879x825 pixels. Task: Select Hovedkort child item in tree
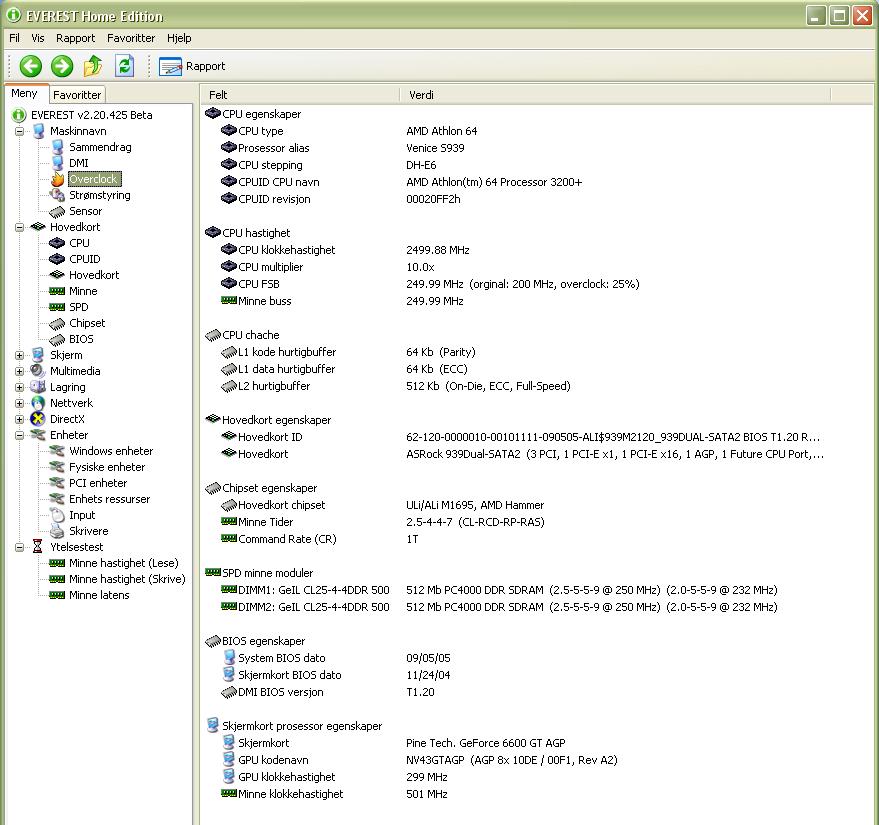point(94,275)
